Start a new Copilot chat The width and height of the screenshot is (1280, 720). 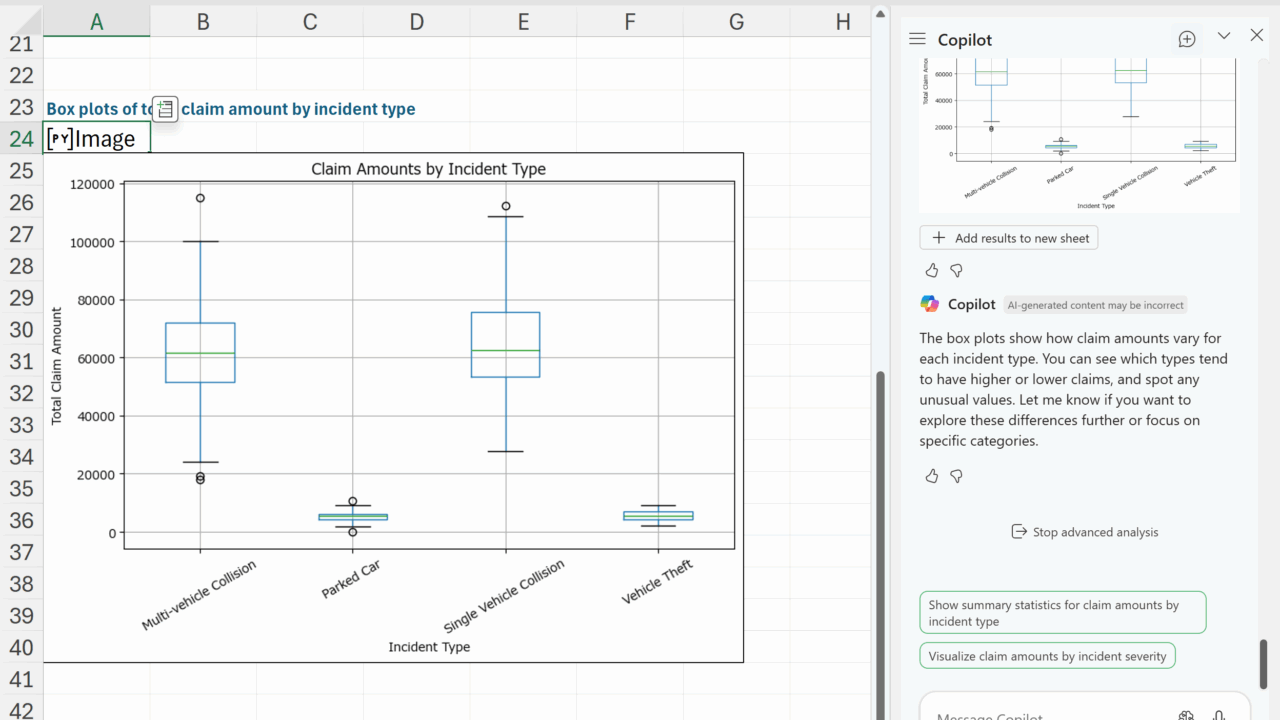[x=1187, y=39]
